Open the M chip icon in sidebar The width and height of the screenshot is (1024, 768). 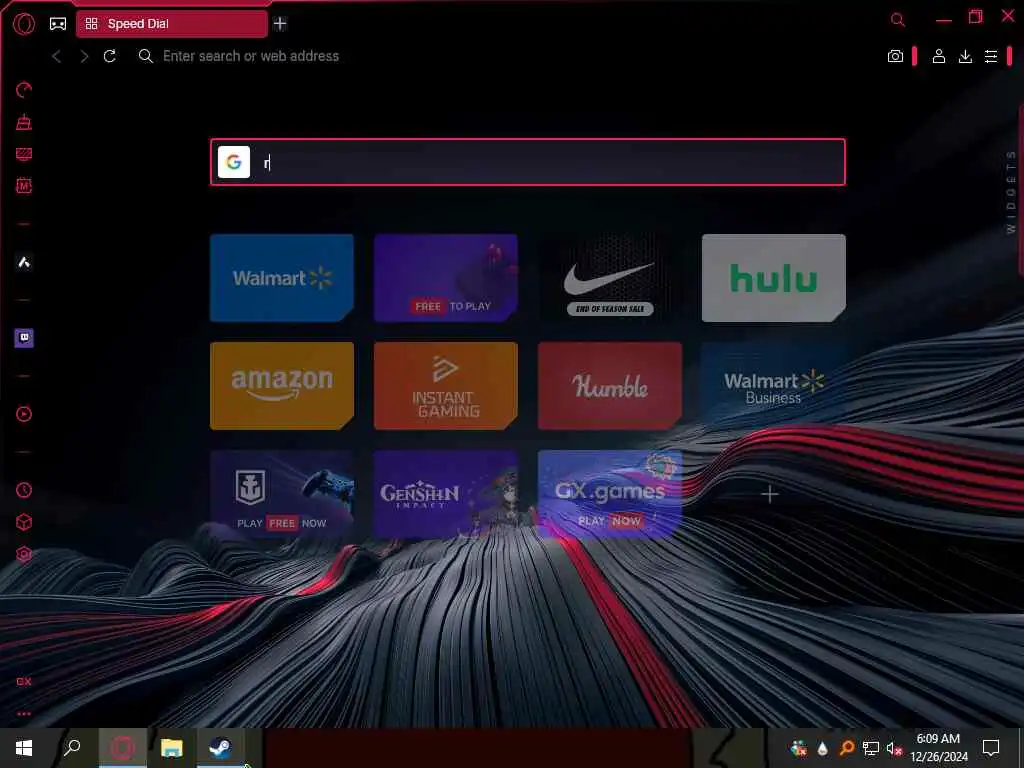coord(24,186)
